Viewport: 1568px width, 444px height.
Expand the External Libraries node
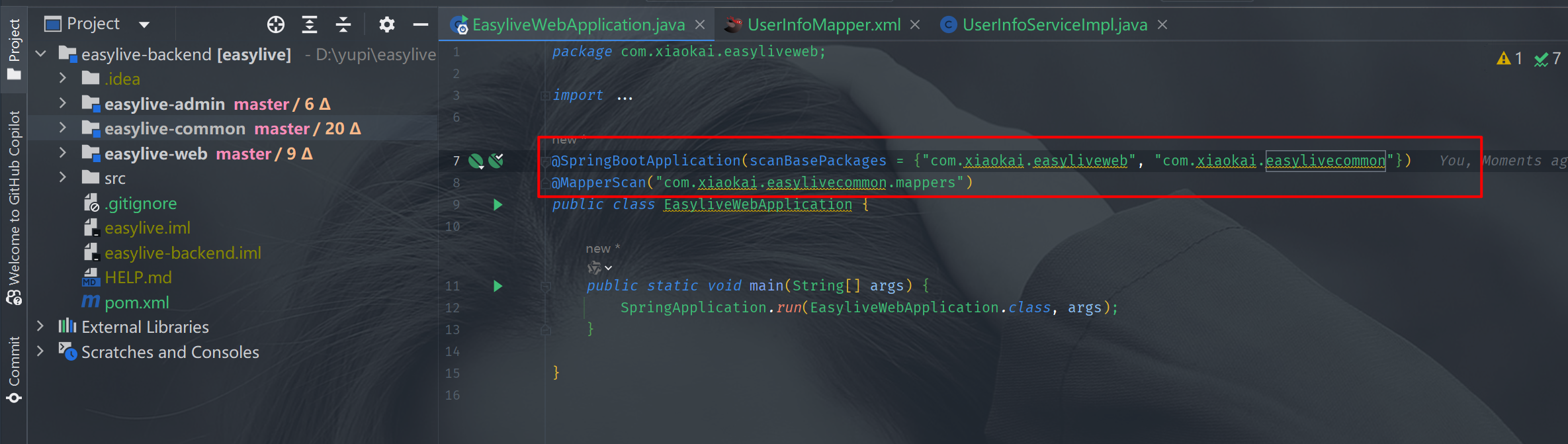pyautogui.click(x=40, y=326)
